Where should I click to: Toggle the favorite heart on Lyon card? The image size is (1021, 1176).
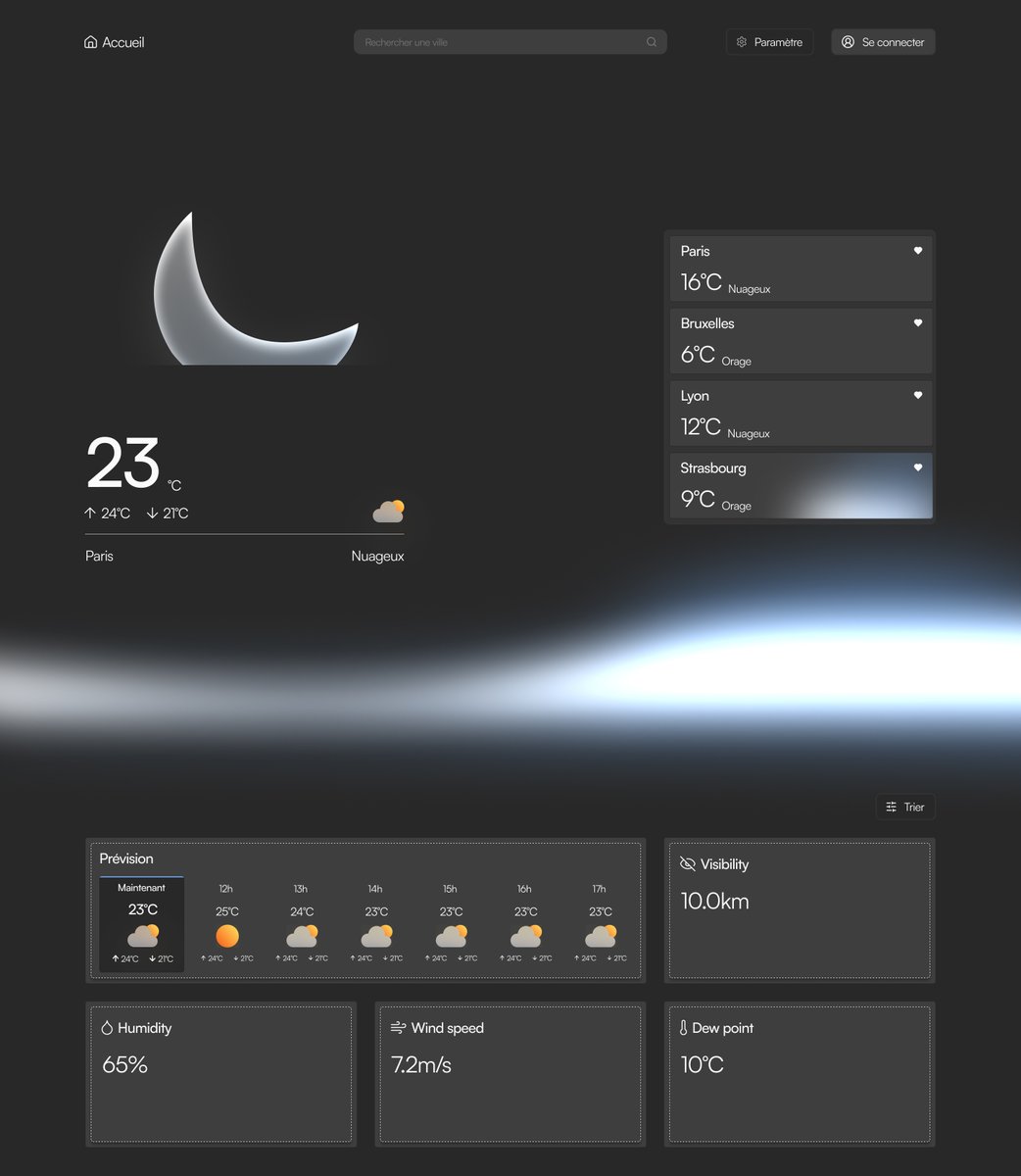coord(918,396)
